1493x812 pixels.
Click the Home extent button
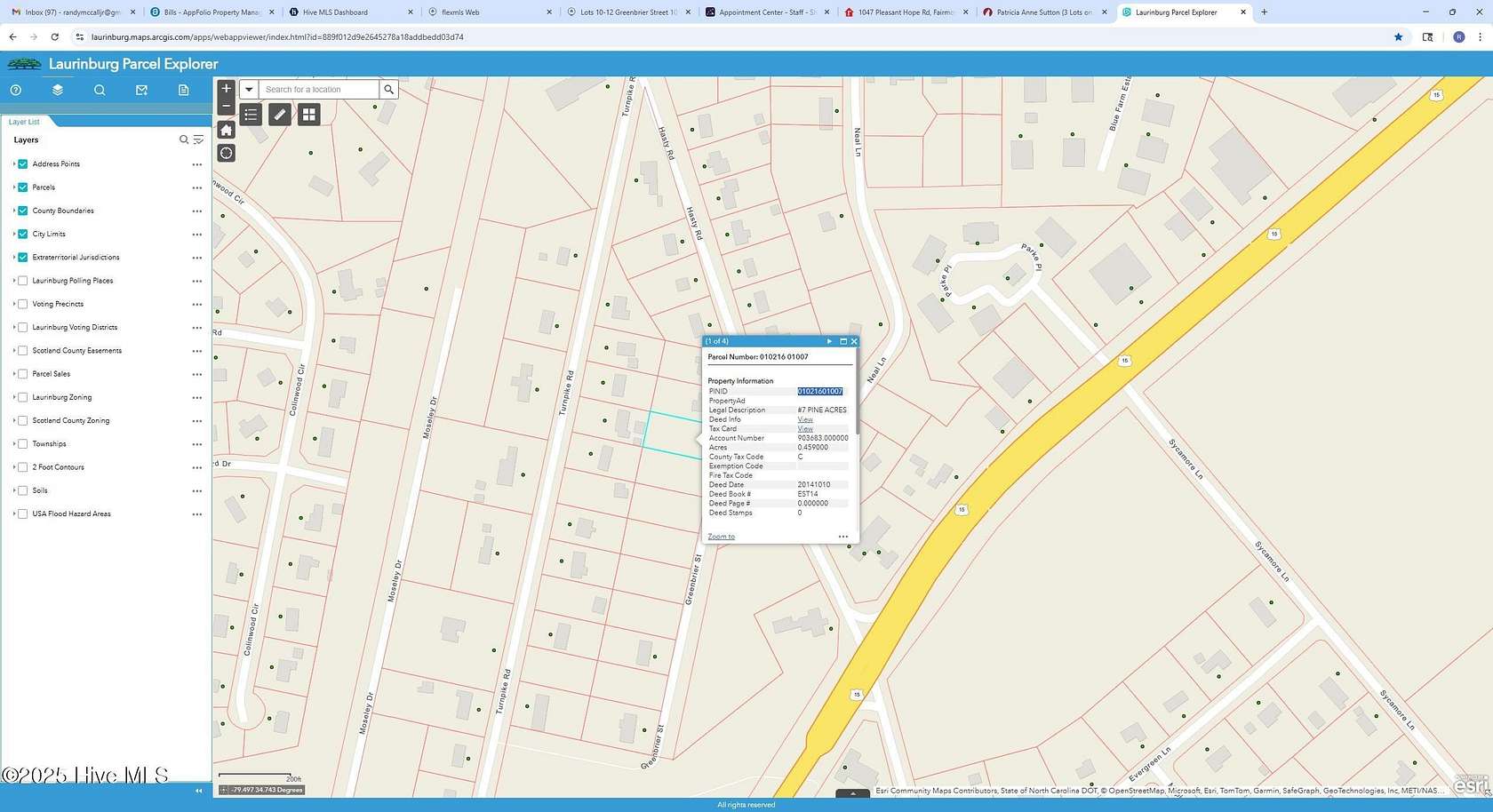click(x=227, y=129)
